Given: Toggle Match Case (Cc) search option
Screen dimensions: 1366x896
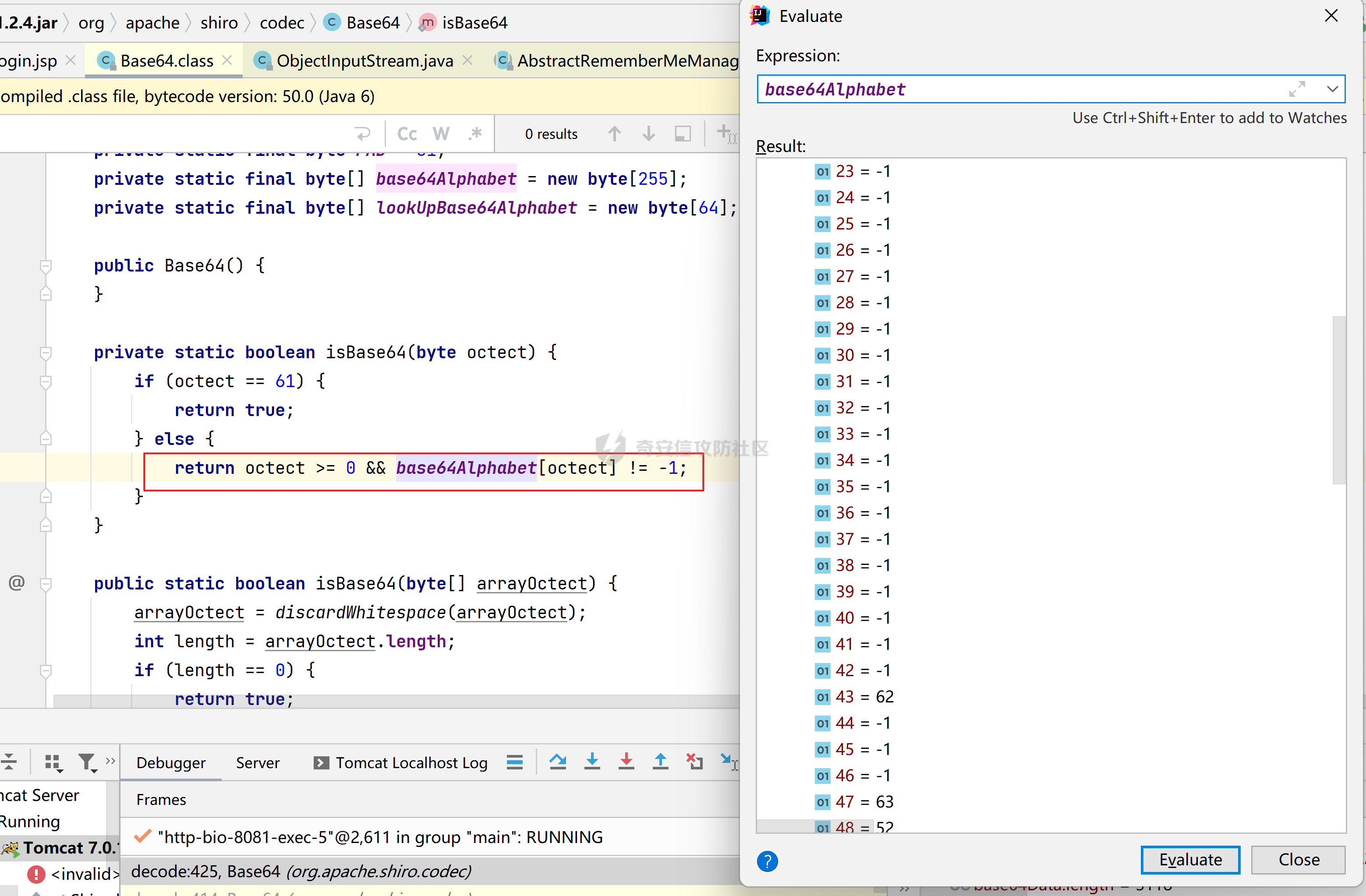Looking at the screenshot, I should (407, 134).
